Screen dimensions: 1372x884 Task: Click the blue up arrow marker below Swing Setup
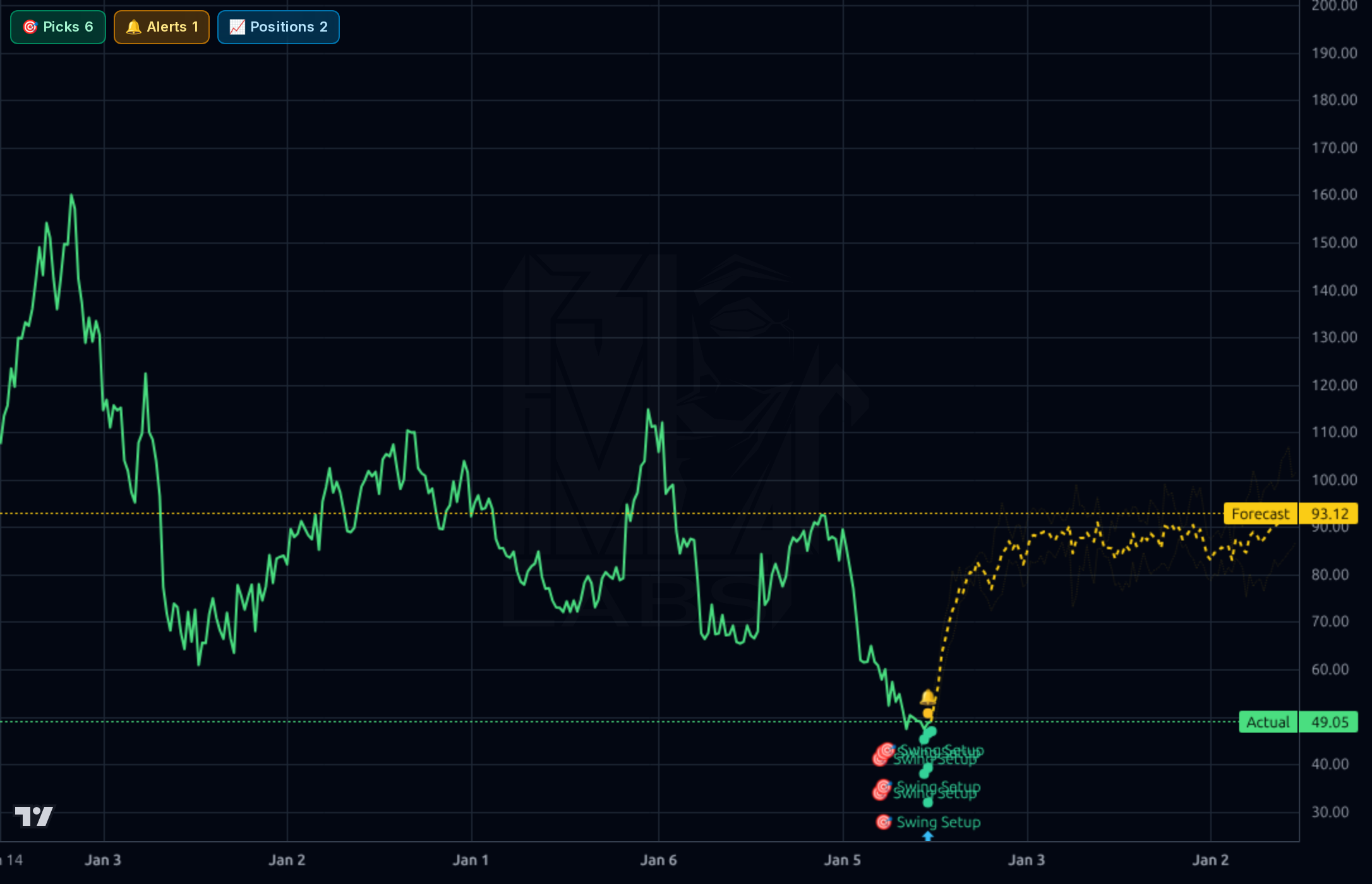(927, 836)
